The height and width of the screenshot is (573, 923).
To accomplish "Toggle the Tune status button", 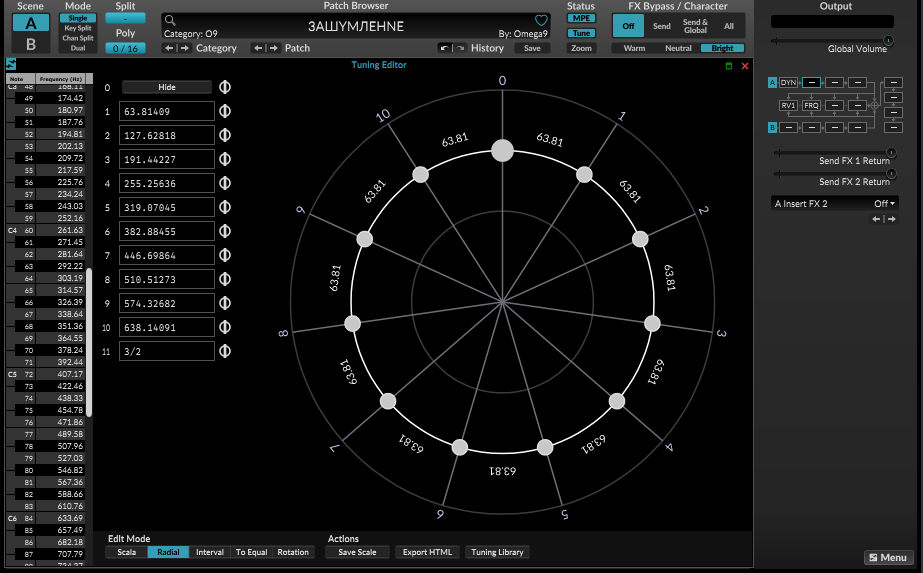I will [581, 33].
